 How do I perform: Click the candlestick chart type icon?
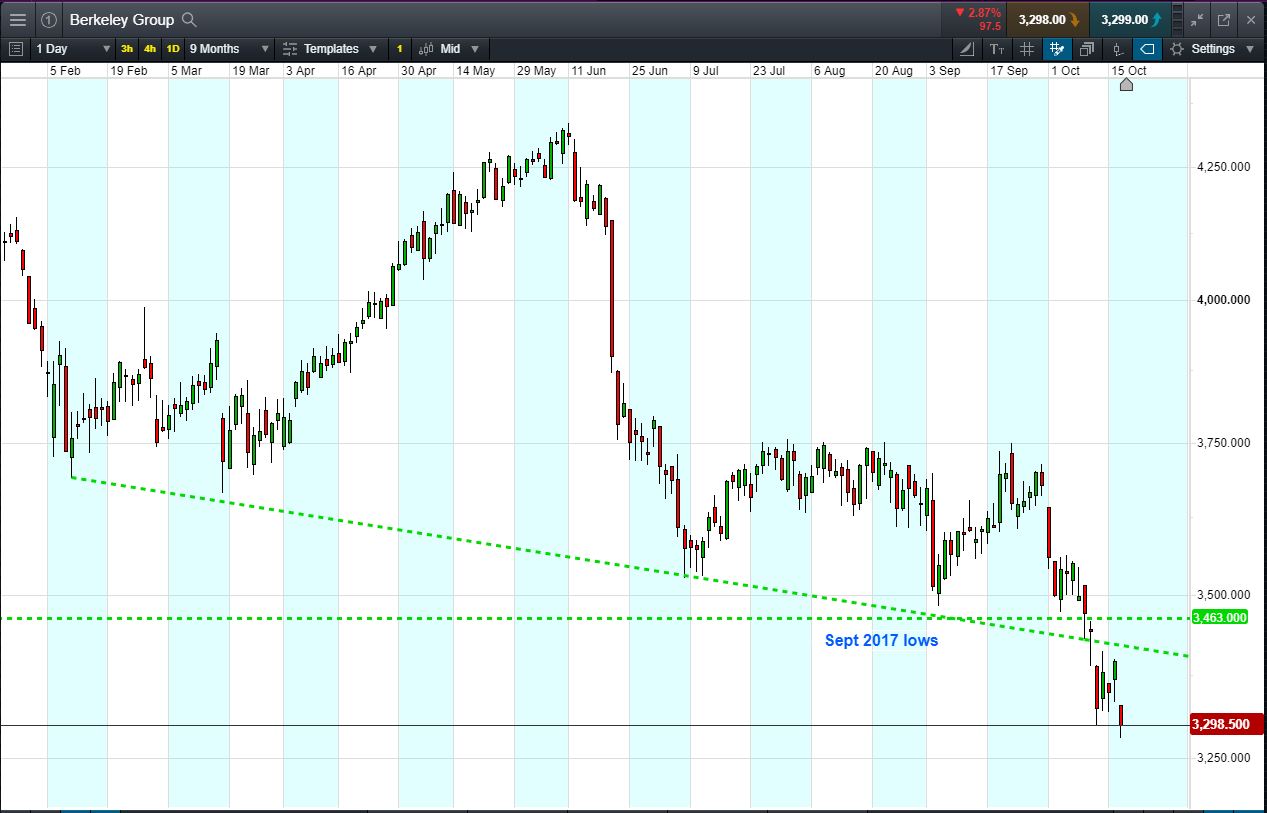[426, 48]
